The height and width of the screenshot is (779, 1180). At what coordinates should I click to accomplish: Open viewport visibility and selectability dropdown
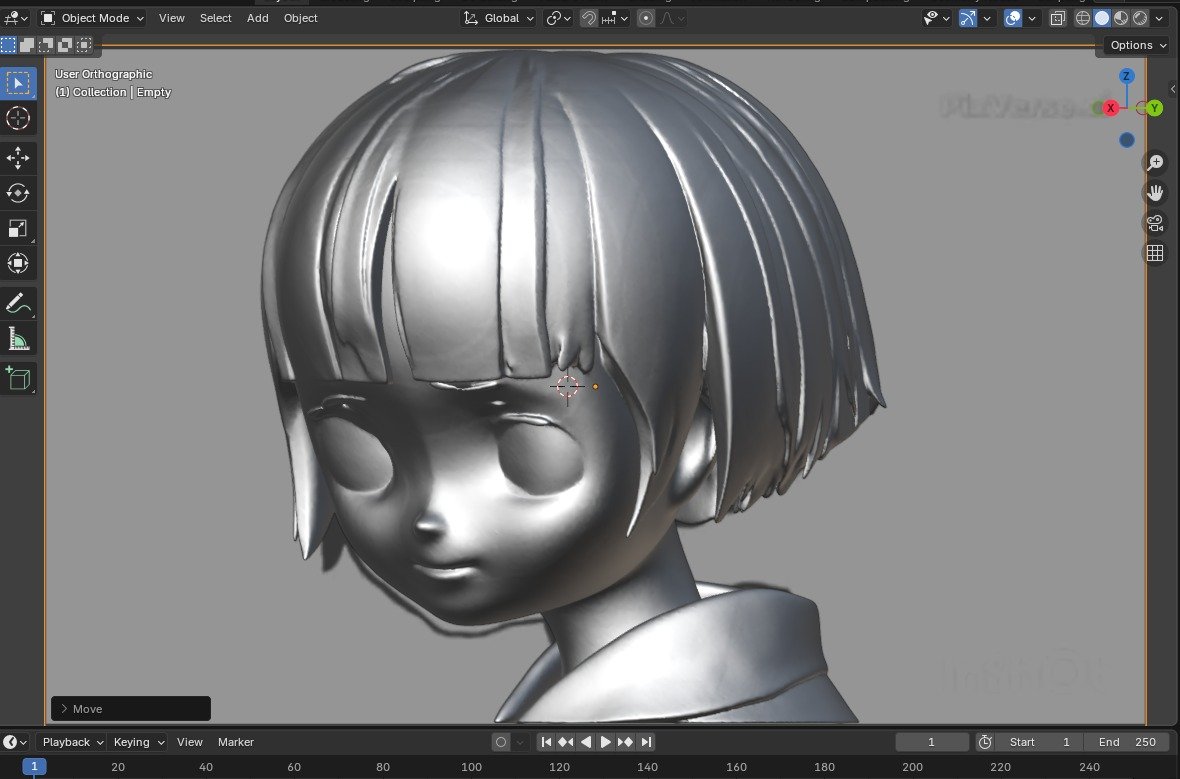[x=937, y=18]
